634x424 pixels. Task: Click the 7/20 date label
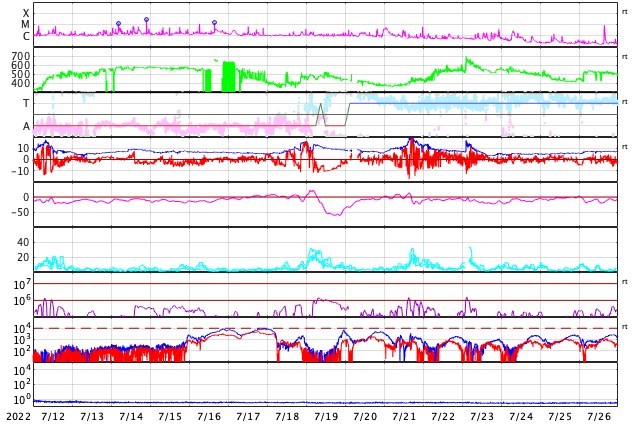pyautogui.click(x=365, y=417)
